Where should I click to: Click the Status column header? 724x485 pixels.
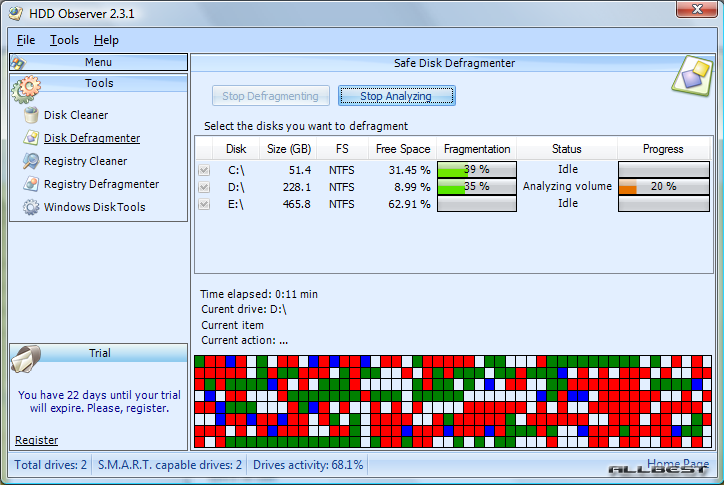coord(567,149)
